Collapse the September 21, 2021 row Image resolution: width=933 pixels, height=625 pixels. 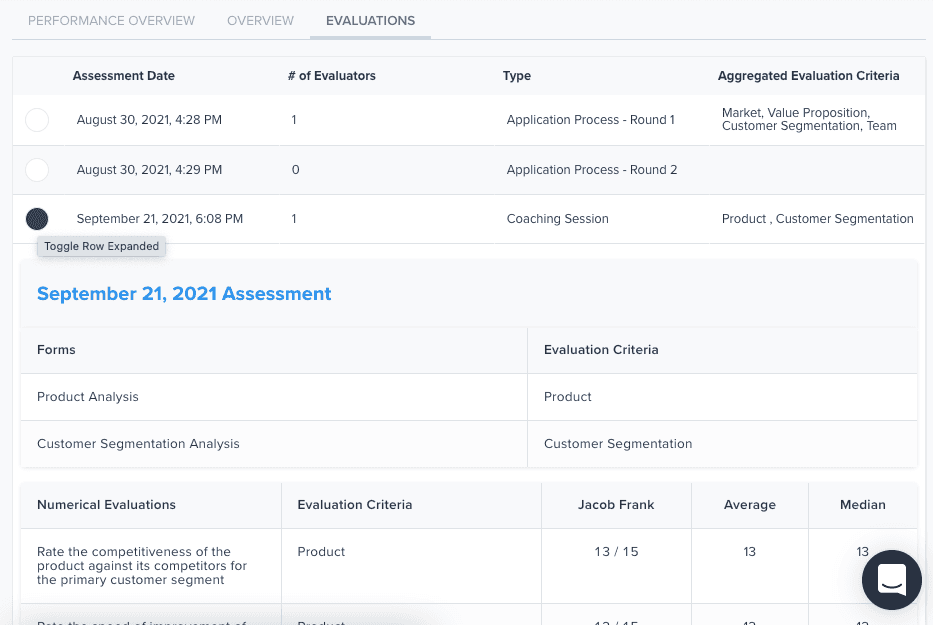37,218
